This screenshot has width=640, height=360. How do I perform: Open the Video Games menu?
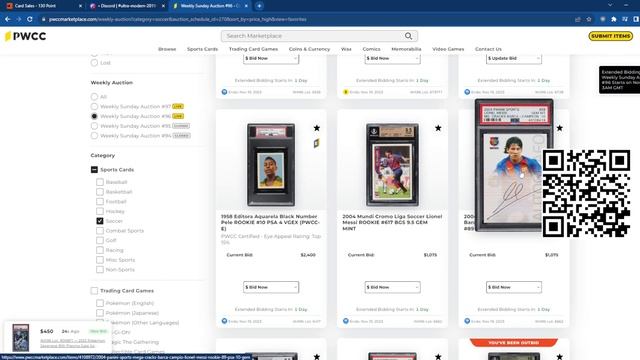point(448,49)
